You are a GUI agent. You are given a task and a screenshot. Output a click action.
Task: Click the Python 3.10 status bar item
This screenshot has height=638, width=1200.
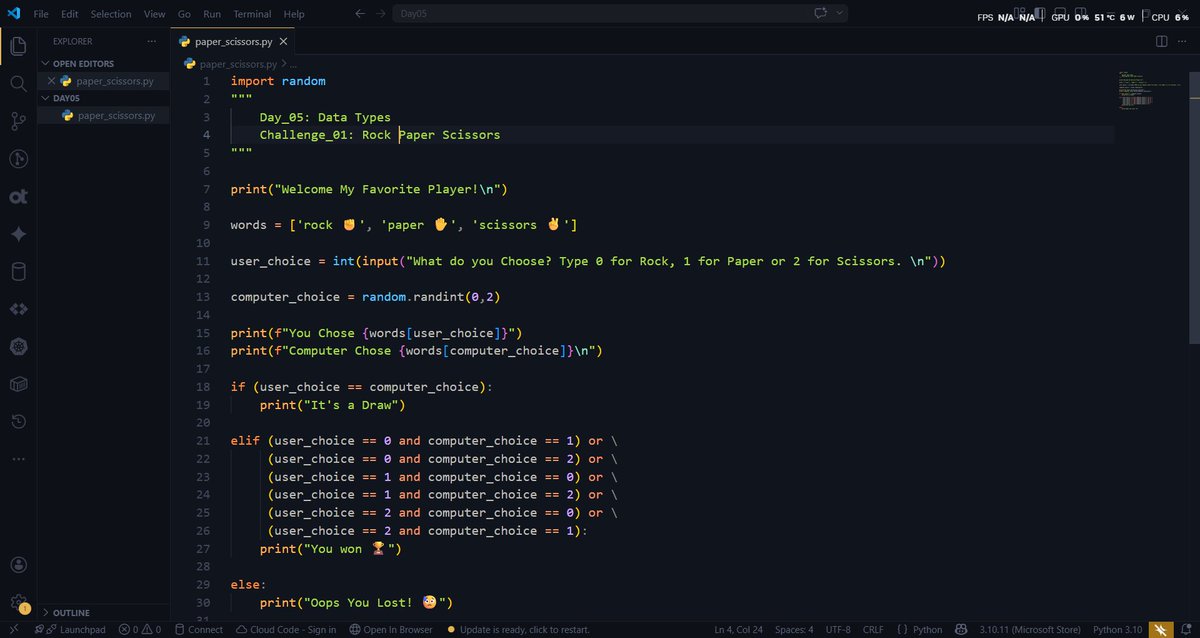pyautogui.click(x=1116, y=629)
